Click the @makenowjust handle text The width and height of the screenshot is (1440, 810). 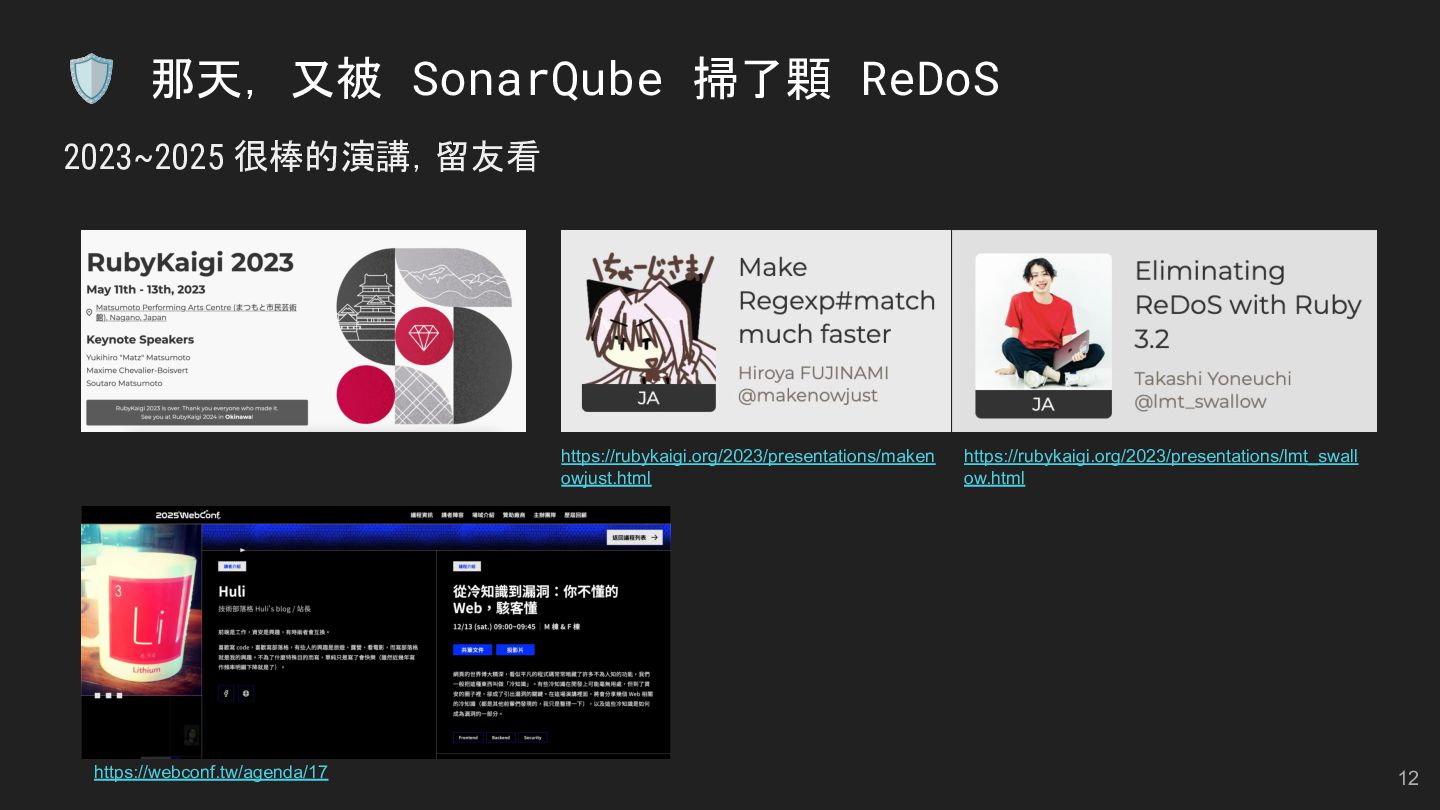click(x=808, y=395)
